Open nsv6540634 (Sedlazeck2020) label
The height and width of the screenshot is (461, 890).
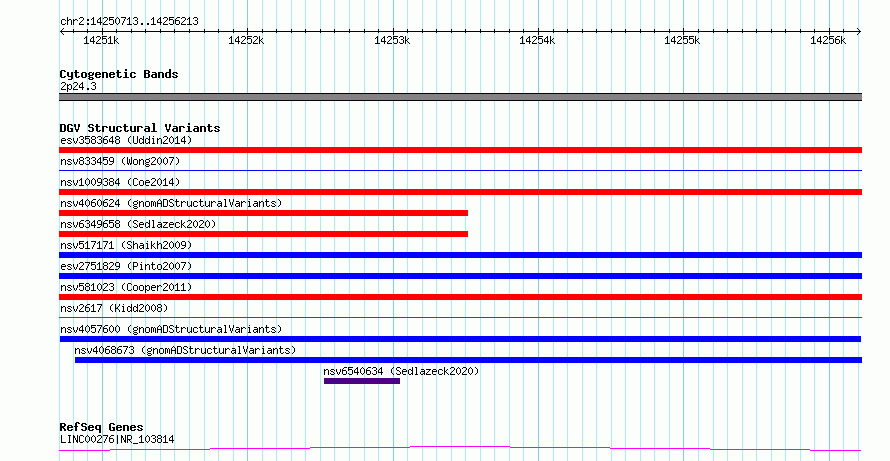(401, 371)
